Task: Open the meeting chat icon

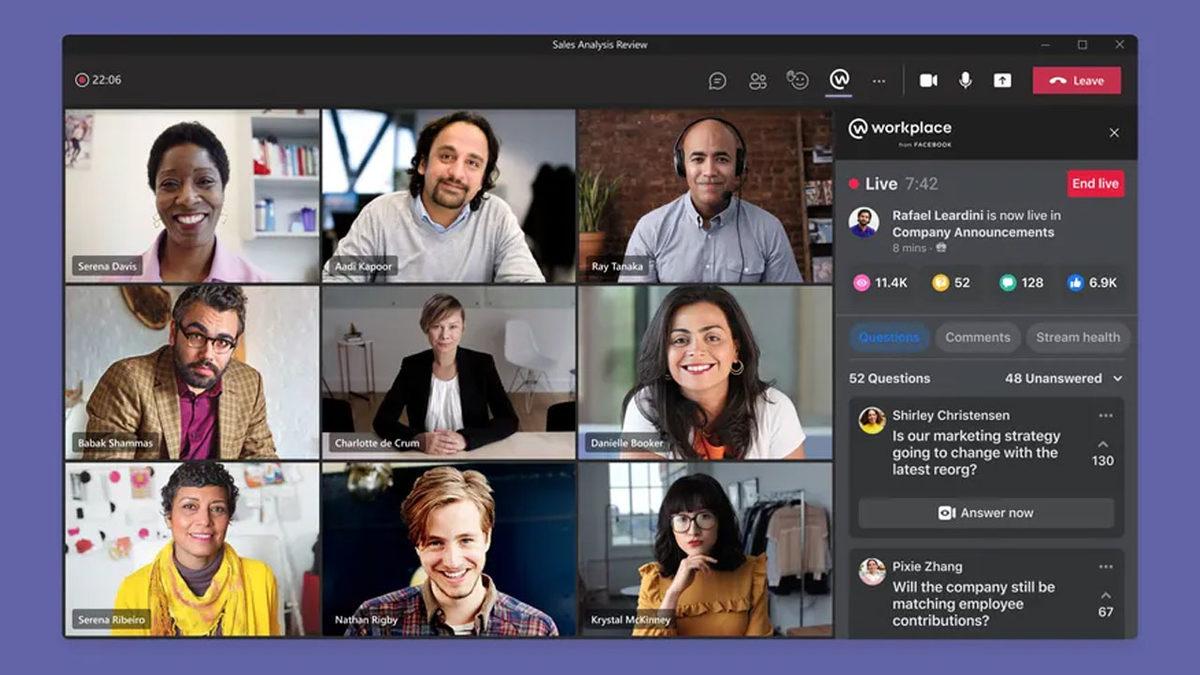Action: tap(717, 80)
